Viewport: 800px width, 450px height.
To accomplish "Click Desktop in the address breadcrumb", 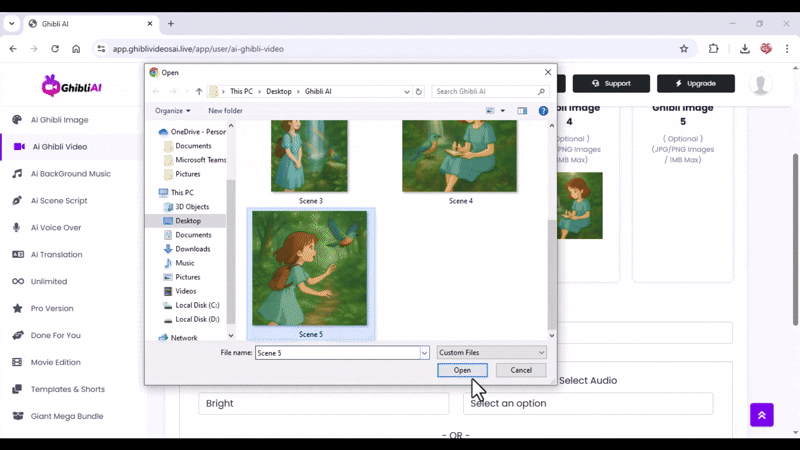I will click(279, 91).
